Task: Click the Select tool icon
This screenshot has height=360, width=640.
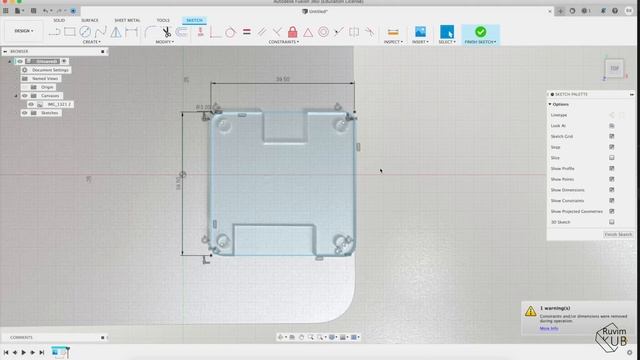Action: pos(447,31)
